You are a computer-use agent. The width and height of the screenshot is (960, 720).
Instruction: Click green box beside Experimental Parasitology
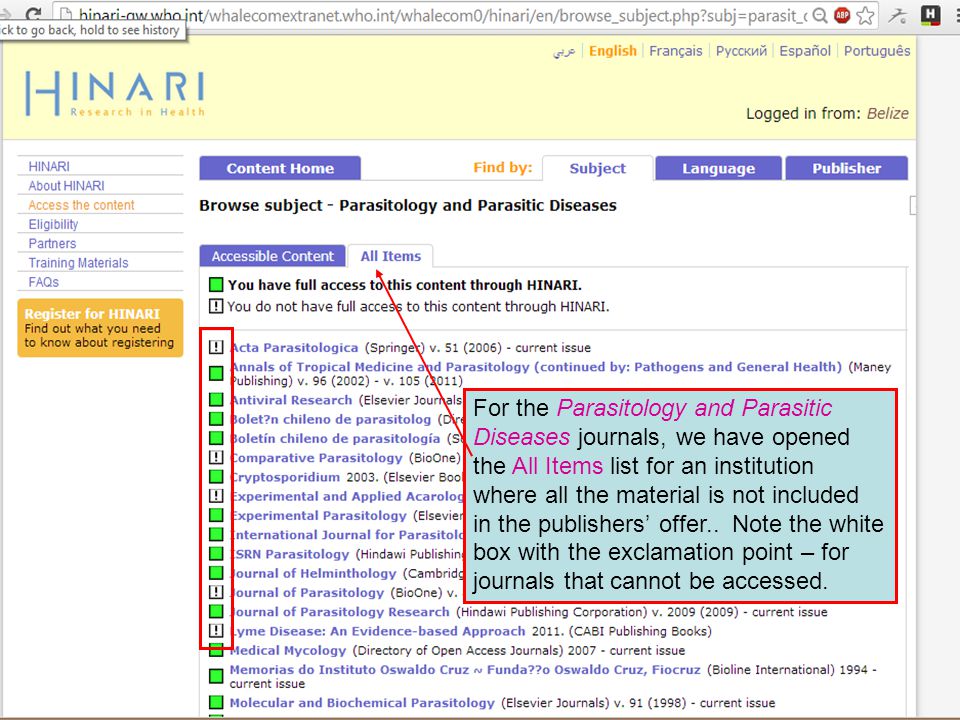pyautogui.click(x=216, y=515)
